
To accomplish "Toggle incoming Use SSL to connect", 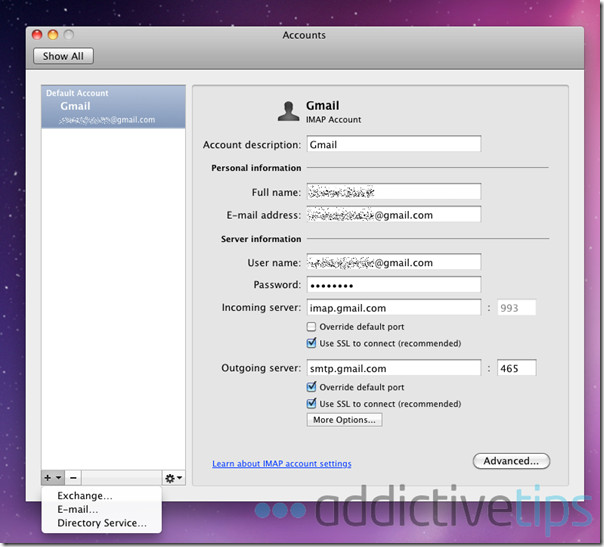I will [x=311, y=343].
